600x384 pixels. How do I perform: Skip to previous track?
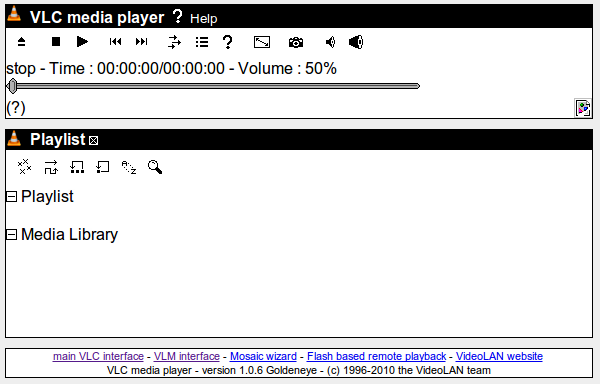(115, 42)
